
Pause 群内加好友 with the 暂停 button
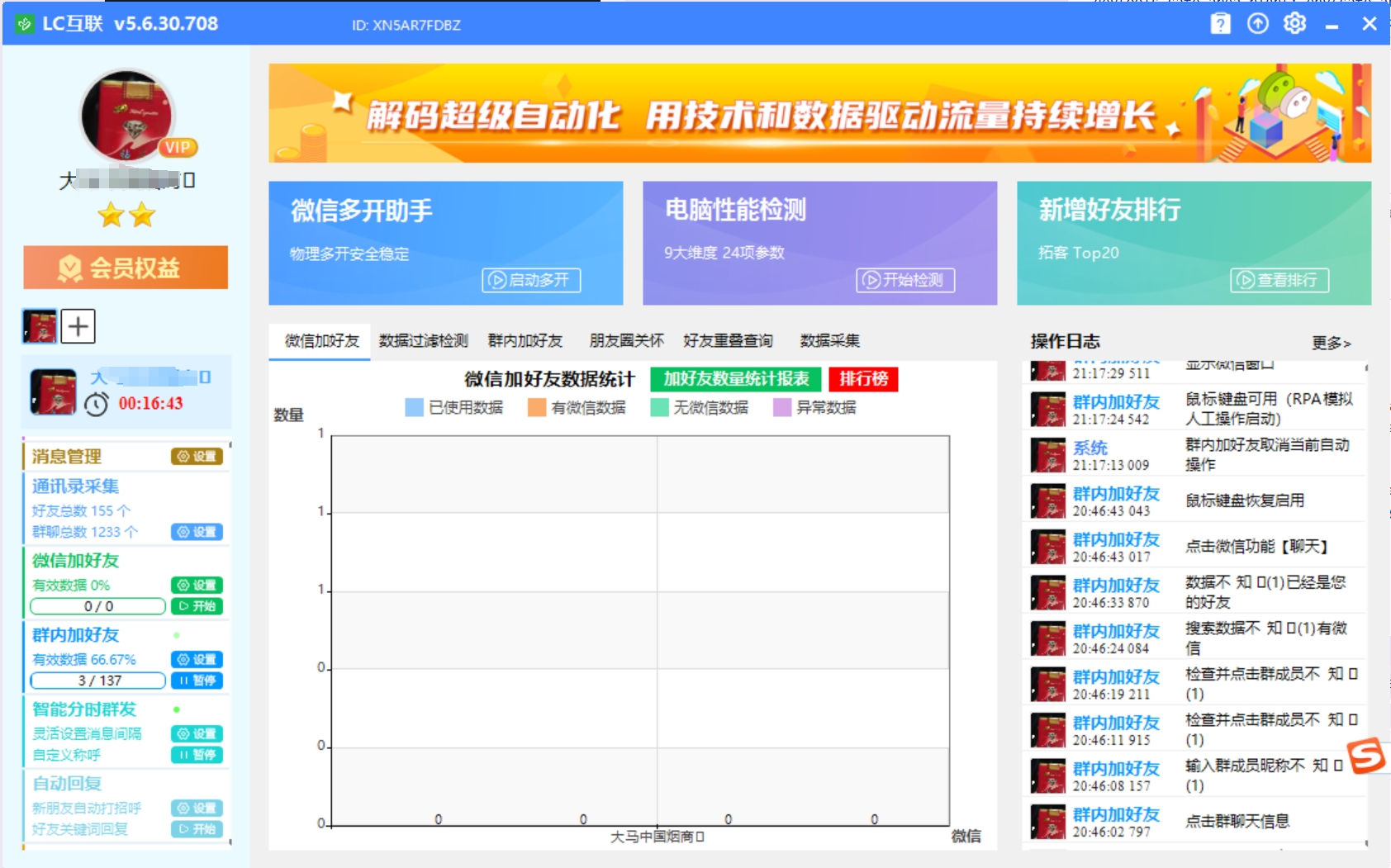click(197, 681)
